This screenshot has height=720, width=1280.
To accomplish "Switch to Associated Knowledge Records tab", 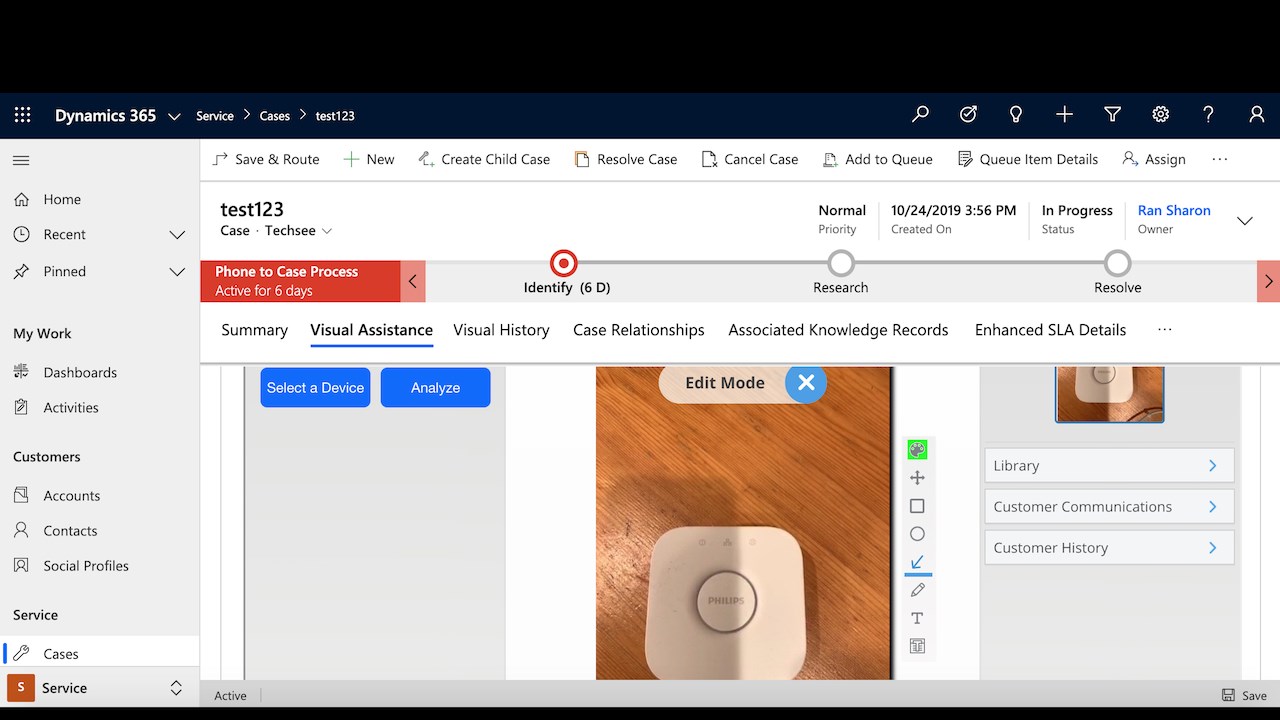I will coord(838,330).
